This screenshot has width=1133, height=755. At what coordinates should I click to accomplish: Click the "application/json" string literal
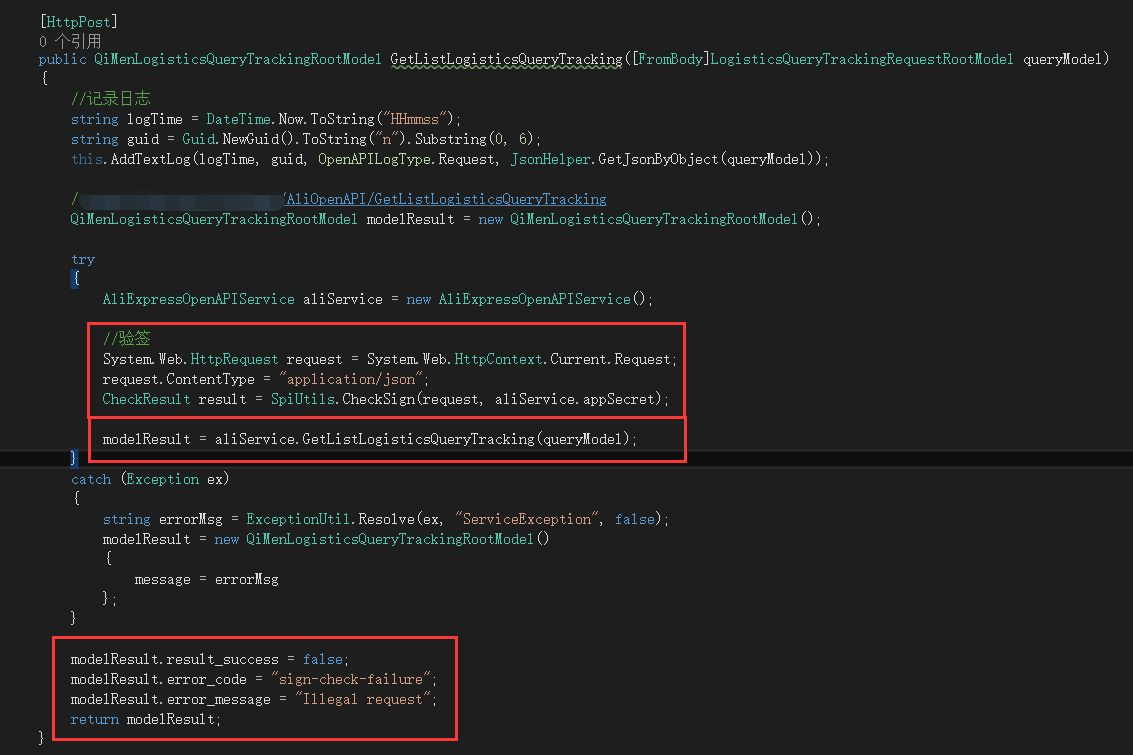(351, 379)
